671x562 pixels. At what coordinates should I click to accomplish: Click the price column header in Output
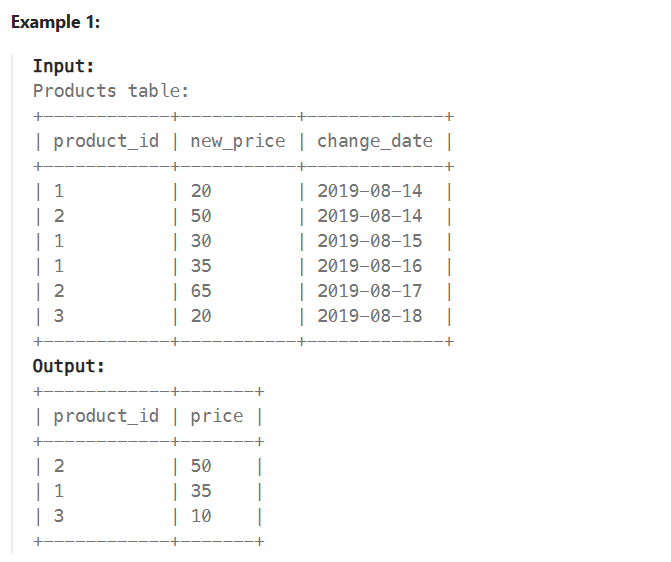click(x=217, y=415)
